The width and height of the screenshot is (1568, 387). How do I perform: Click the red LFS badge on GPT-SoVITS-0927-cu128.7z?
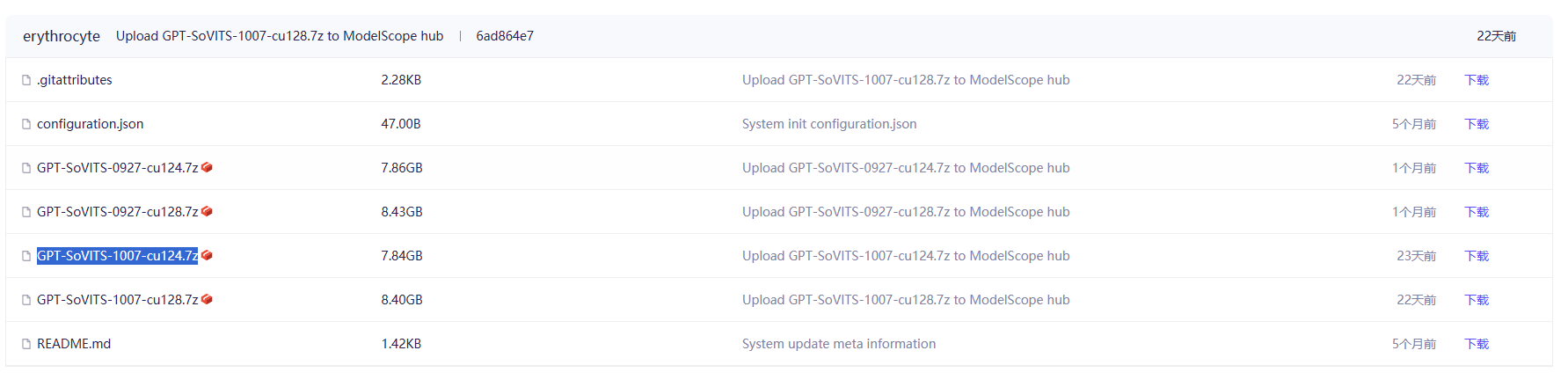(x=207, y=211)
